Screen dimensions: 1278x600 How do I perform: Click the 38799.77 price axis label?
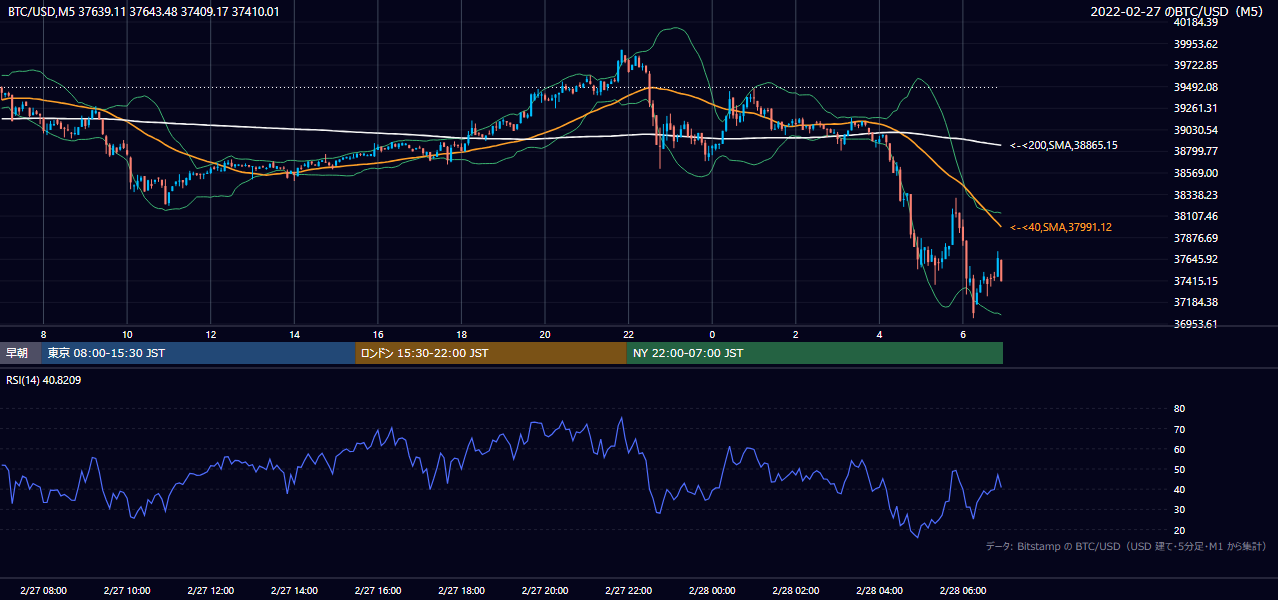[x=1195, y=151]
